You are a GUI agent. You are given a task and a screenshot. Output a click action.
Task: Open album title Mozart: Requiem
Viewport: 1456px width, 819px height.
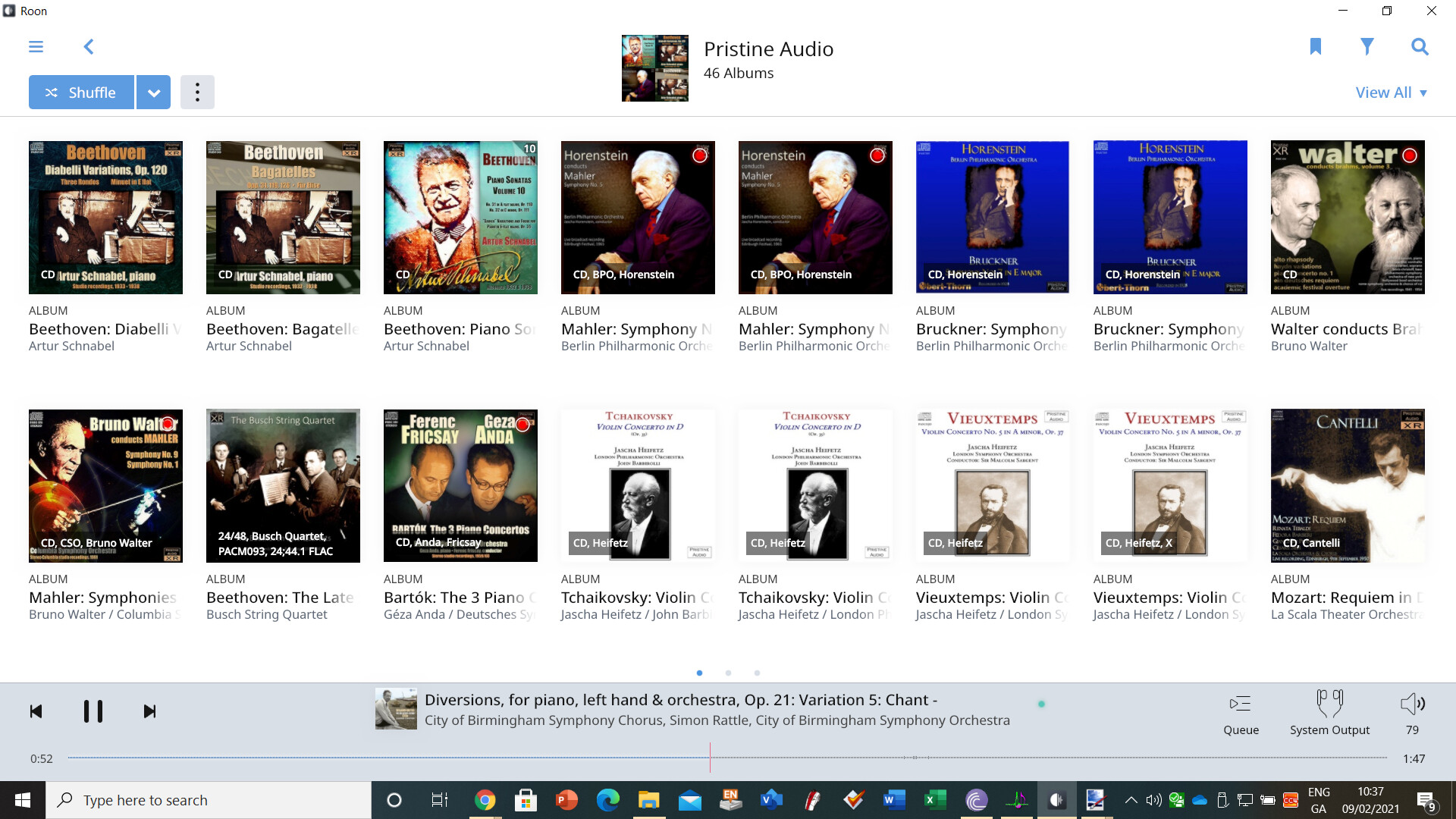click(1347, 598)
